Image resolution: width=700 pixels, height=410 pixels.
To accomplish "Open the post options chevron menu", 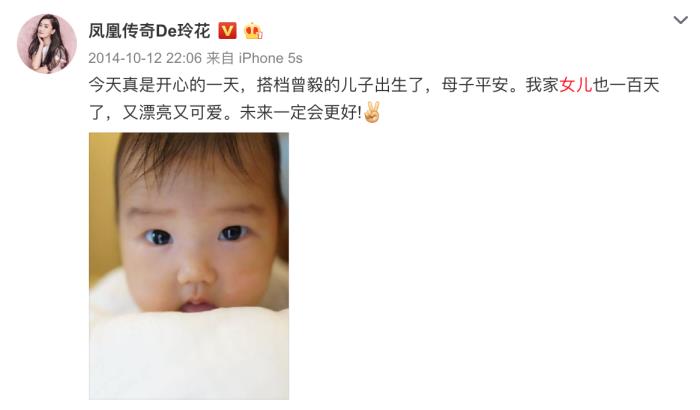I will [x=680, y=20].
